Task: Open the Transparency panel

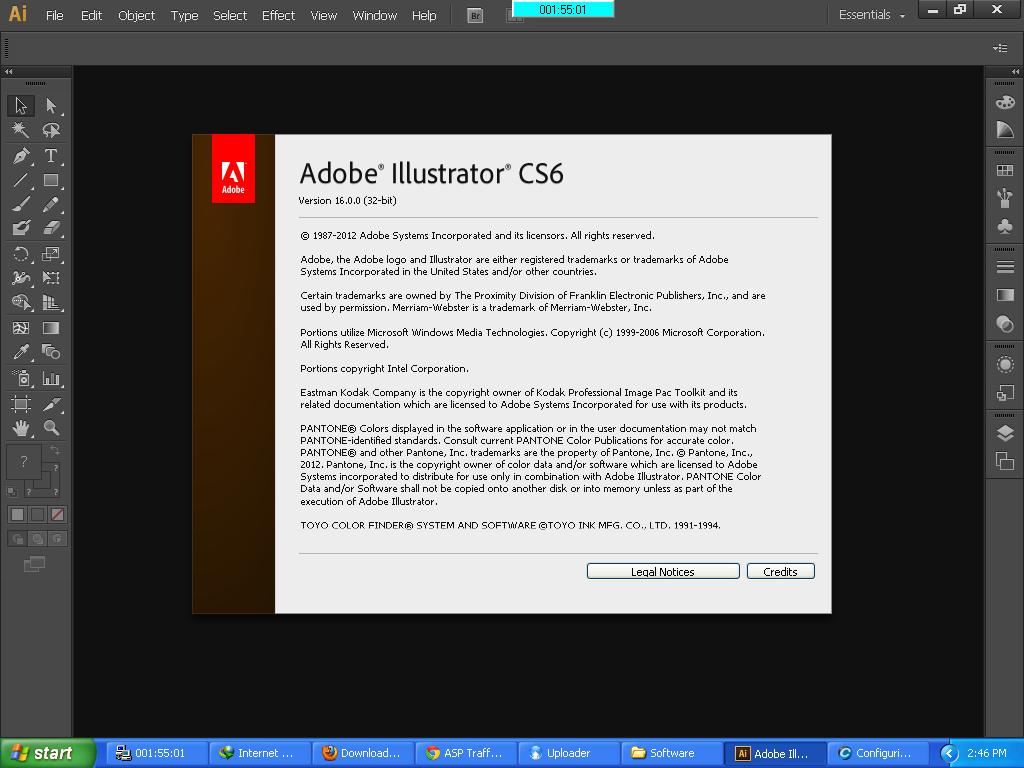Action: point(1005,323)
